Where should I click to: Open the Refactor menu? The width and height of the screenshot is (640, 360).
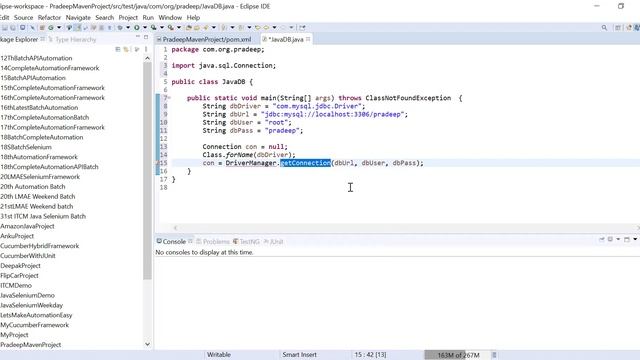[49, 18]
